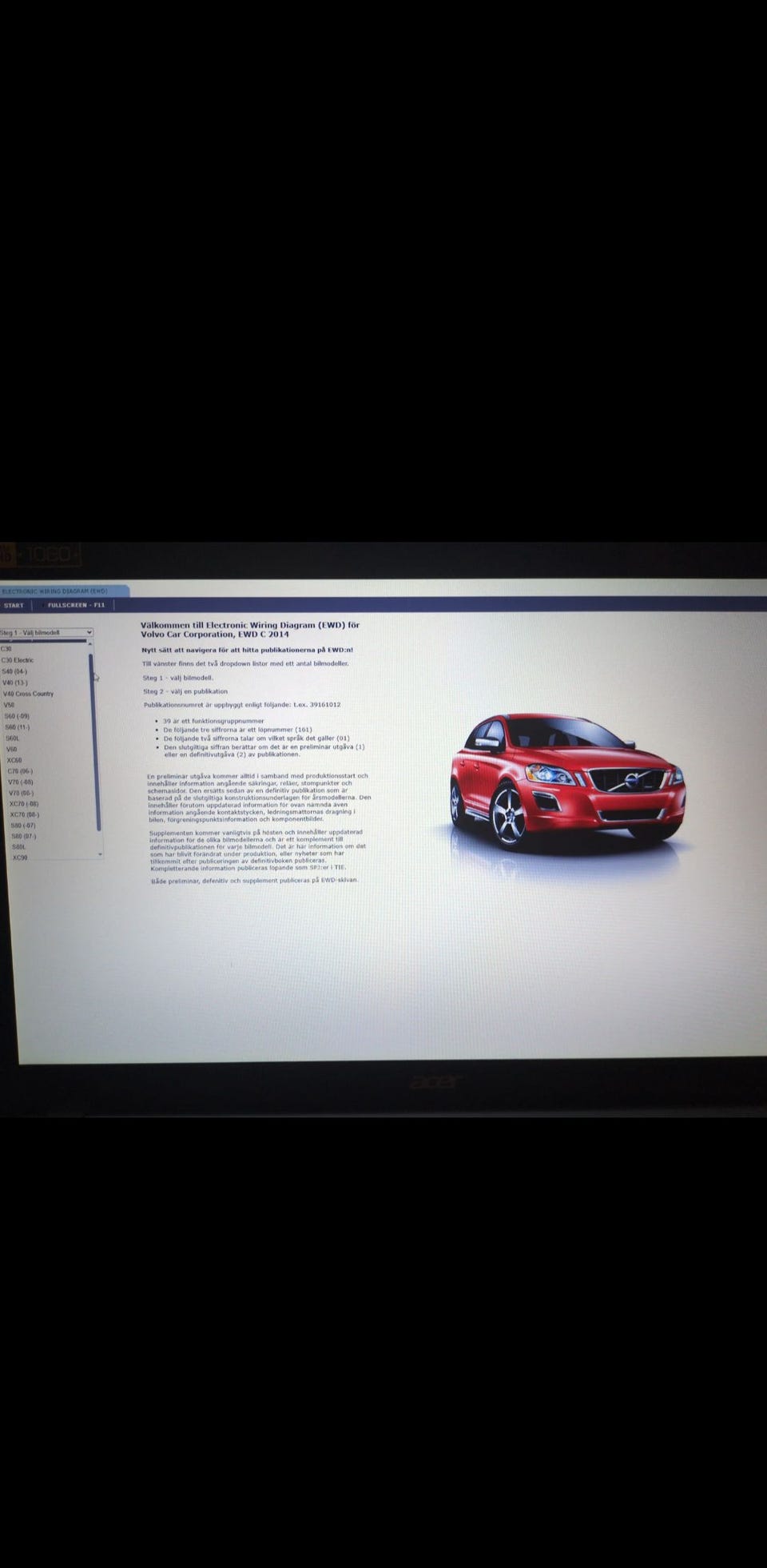767x1568 pixels.
Task: Click the scroll-down arrow of model list
Action: (100, 854)
